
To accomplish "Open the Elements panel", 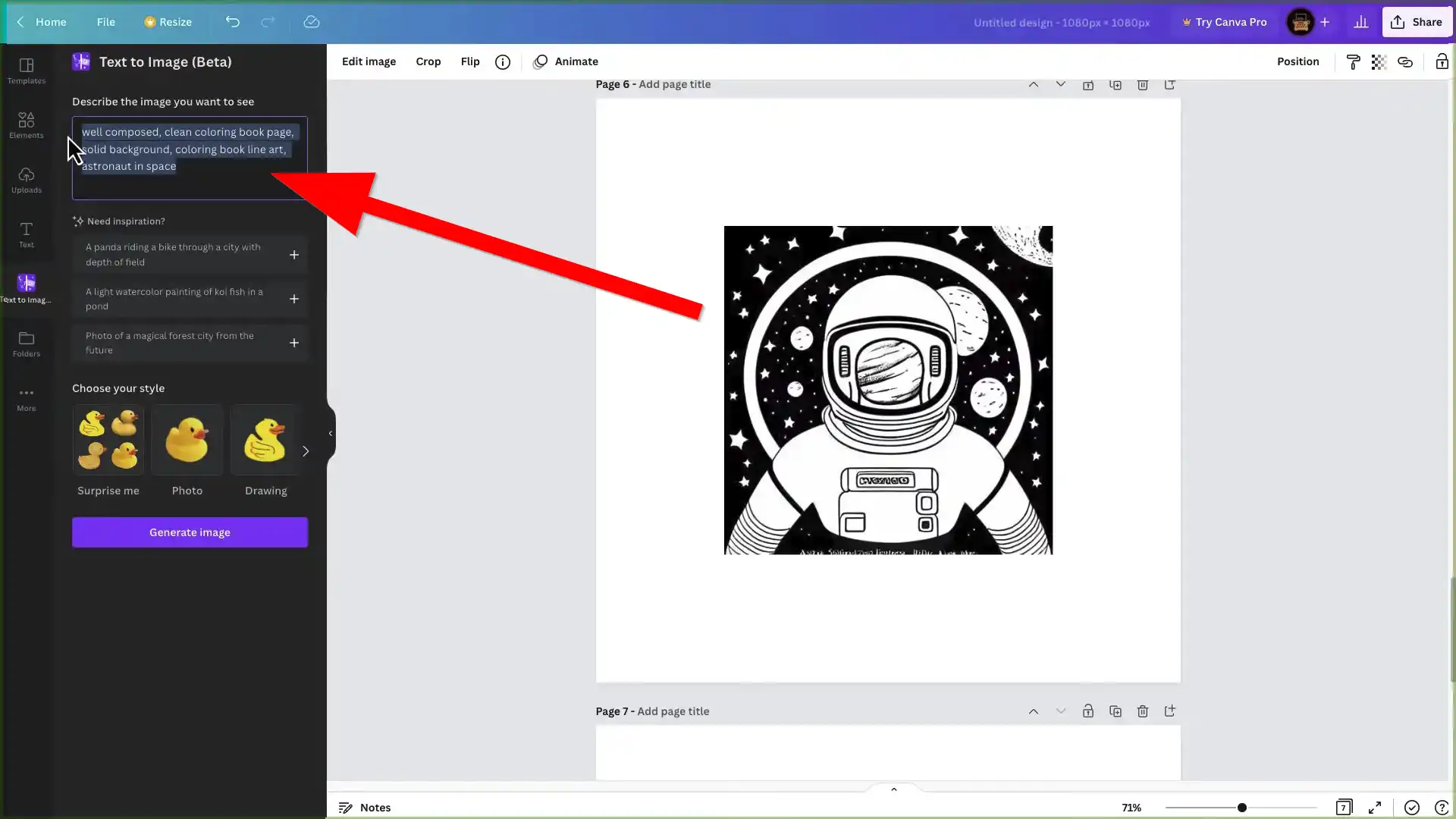I will (26, 125).
